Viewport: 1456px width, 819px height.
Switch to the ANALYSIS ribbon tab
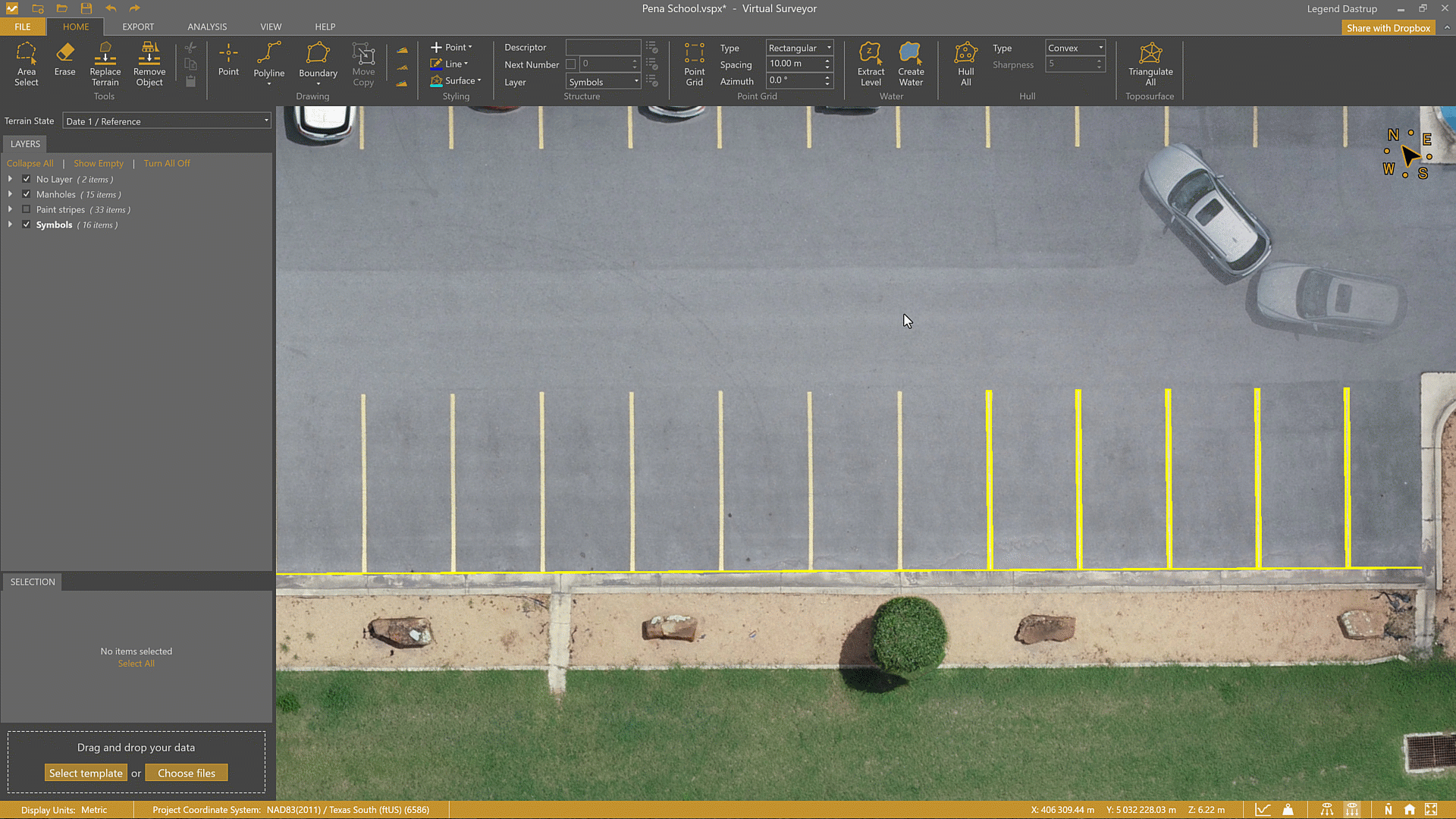207,27
